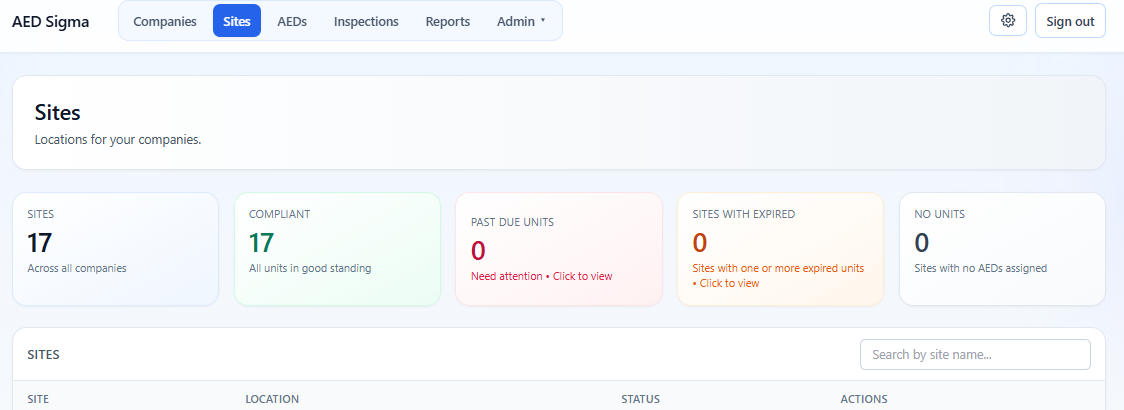The height and width of the screenshot is (410, 1124).
Task: Click the STATUS column header
Action: coord(640,399)
